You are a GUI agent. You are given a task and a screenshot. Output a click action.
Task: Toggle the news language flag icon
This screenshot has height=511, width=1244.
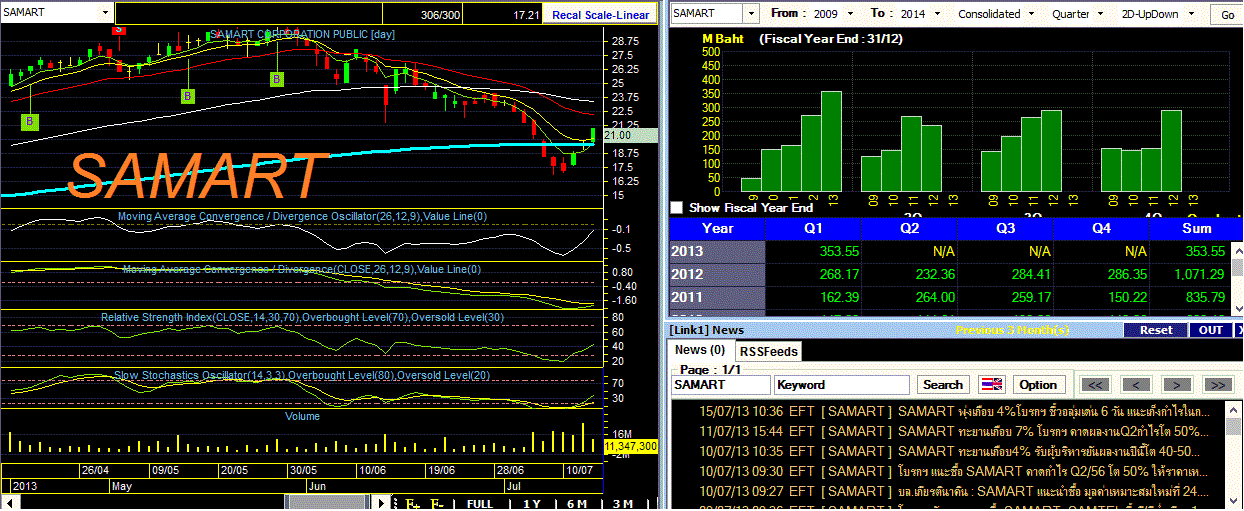pos(992,385)
